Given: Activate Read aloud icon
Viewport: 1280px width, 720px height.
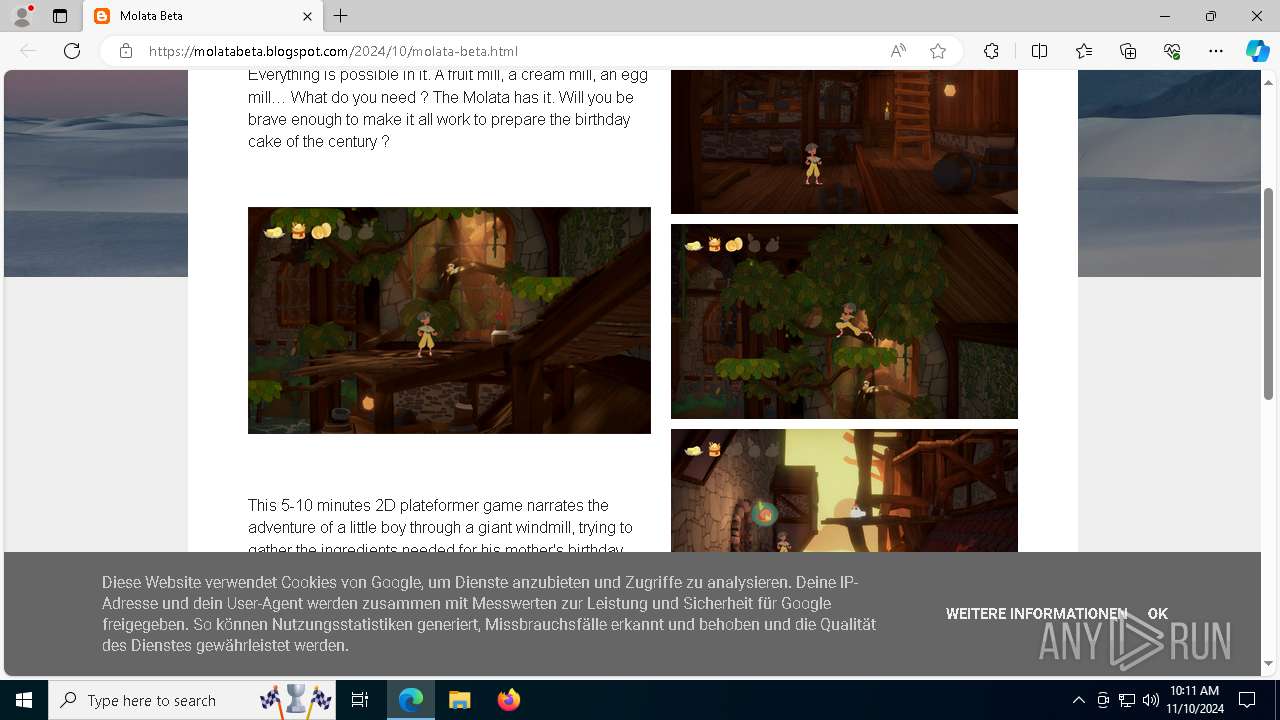Looking at the screenshot, I should [898, 51].
